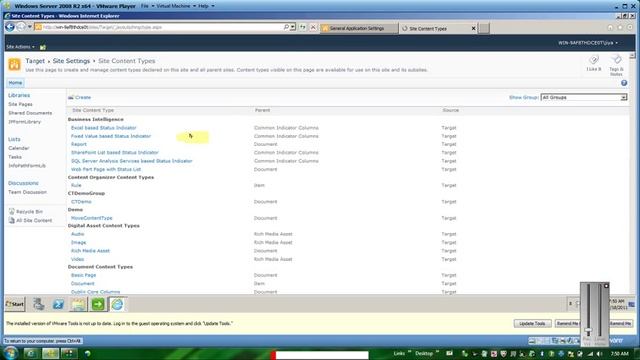This screenshot has width=640, height=360.
Task: Open Excel based Status Indicator content type
Action: [x=104, y=128]
